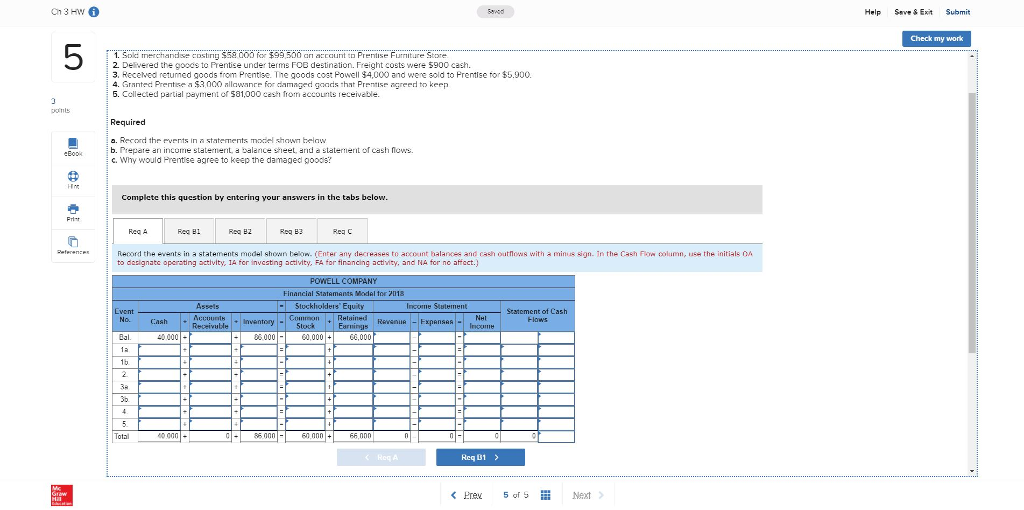Click the blue Req B1 forward button
1024x510 pixels.
[480, 458]
